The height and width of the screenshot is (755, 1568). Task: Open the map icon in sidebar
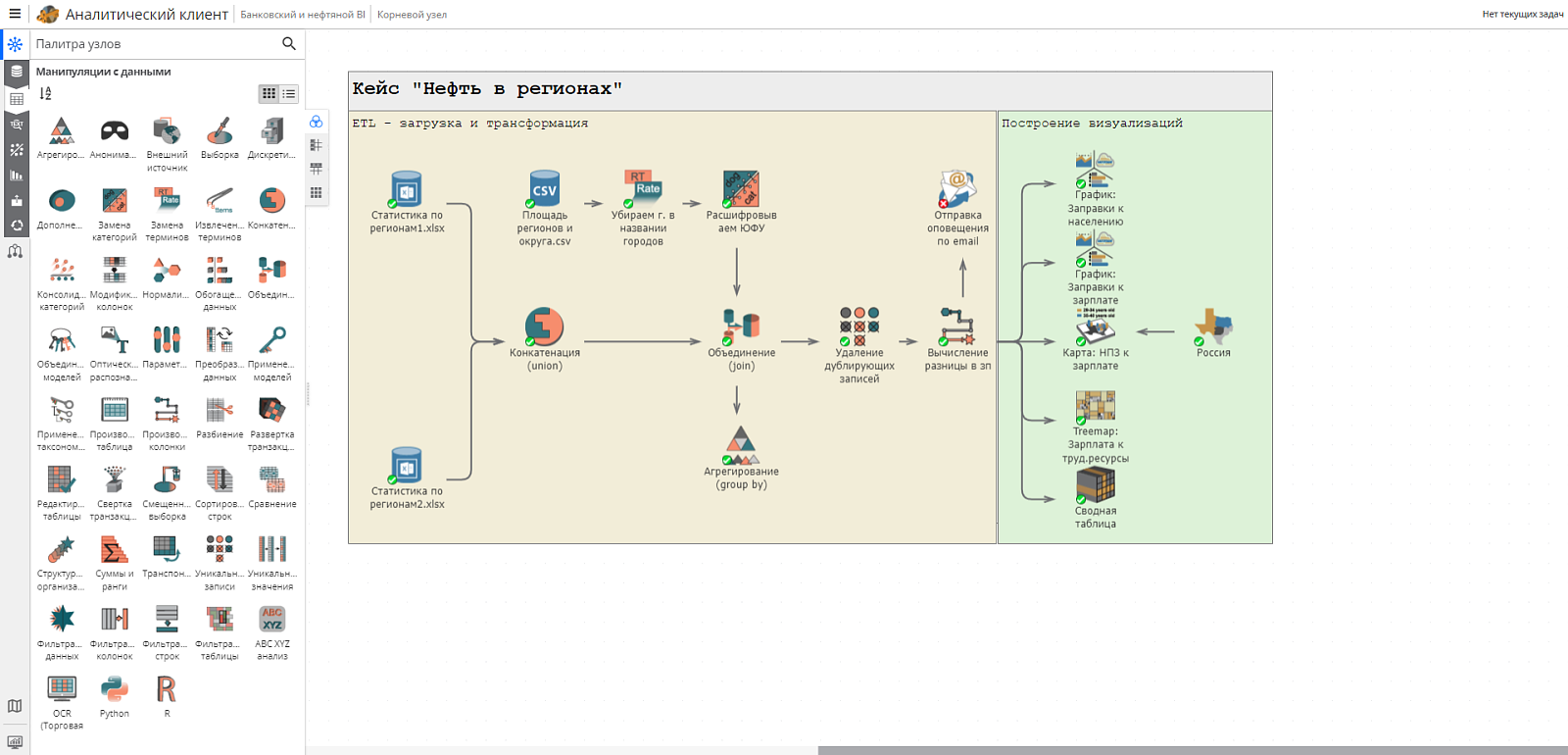tap(15, 706)
